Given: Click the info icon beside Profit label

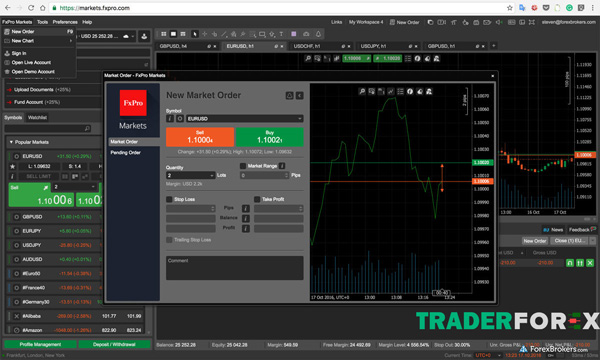Looking at the screenshot, I should pyautogui.click(x=246, y=228).
